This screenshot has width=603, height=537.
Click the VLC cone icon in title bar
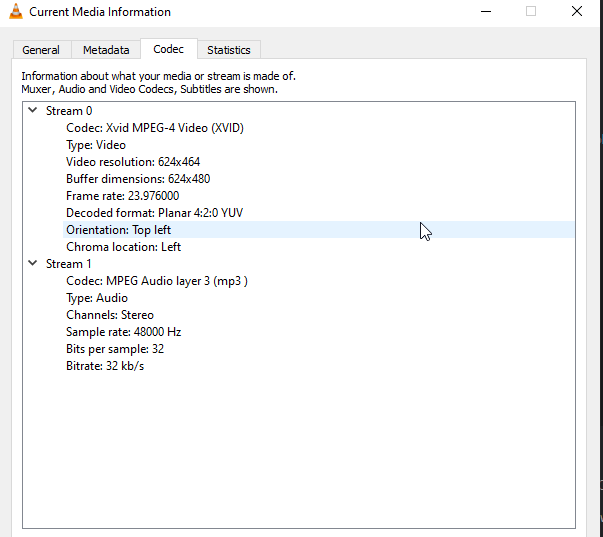point(15,12)
